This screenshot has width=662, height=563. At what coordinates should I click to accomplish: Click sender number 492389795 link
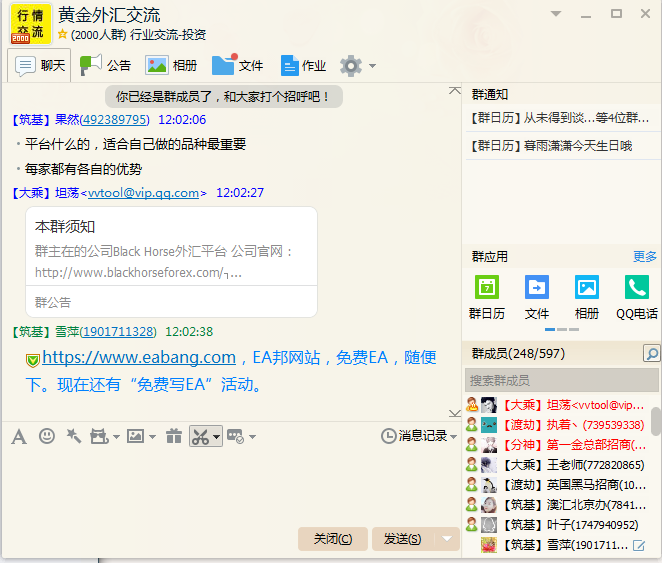point(115,120)
